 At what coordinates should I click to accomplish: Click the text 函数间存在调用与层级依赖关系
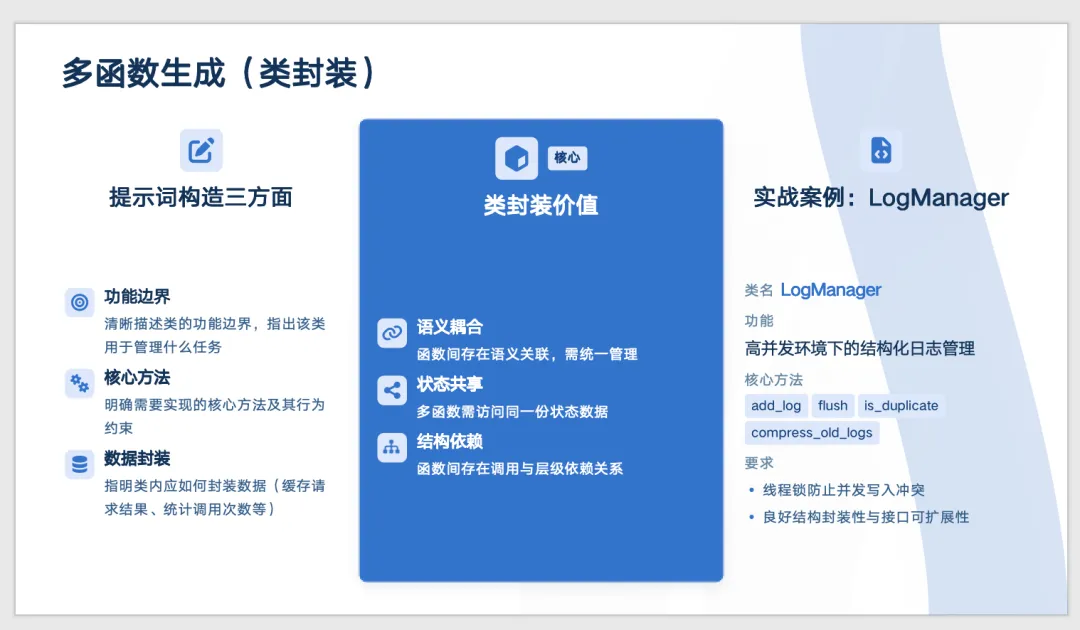pos(520,469)
